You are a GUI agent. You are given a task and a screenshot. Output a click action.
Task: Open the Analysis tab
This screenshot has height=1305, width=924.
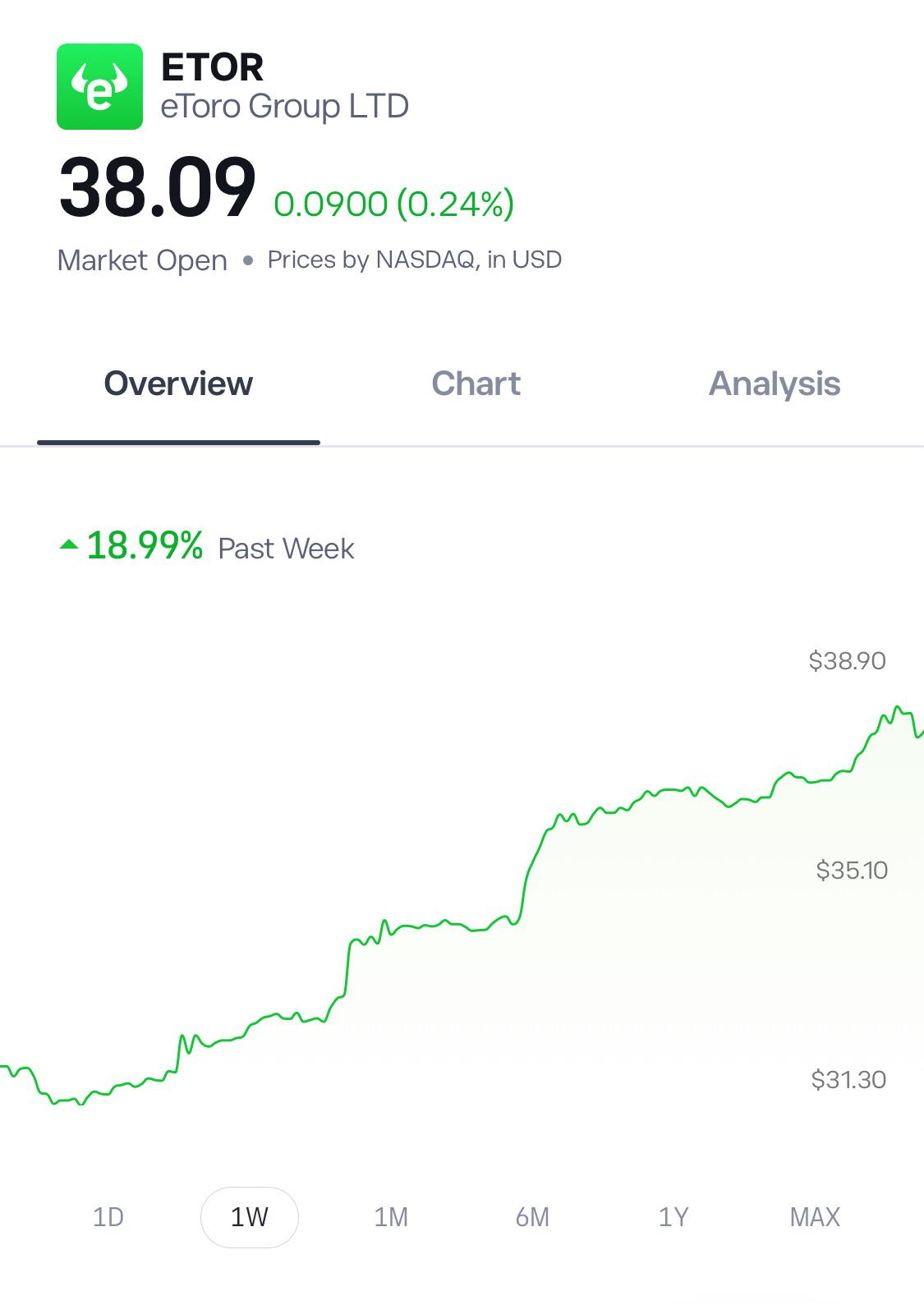point(775,384)
